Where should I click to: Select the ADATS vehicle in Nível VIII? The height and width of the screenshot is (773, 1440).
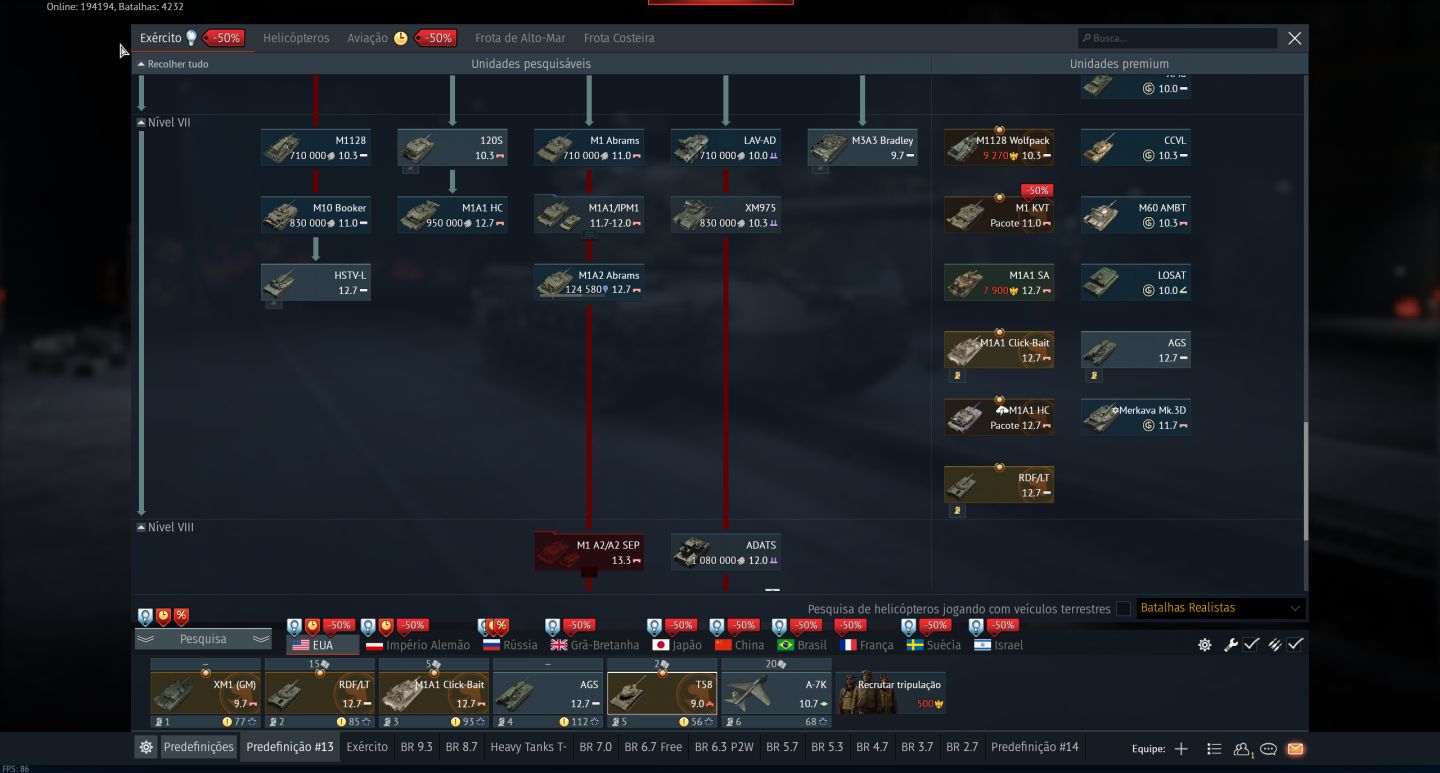tap(725, 552)
